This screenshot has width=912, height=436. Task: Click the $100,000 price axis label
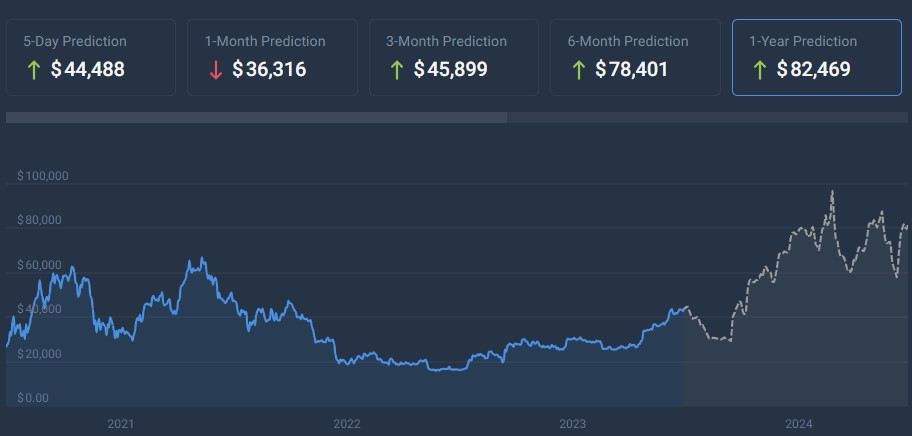[x=42, y=176]
